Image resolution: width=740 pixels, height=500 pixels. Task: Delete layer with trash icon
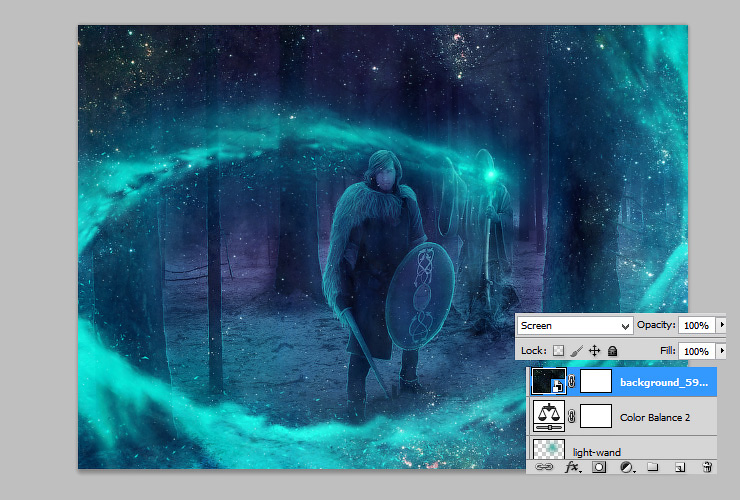click(x=707, y=467)
